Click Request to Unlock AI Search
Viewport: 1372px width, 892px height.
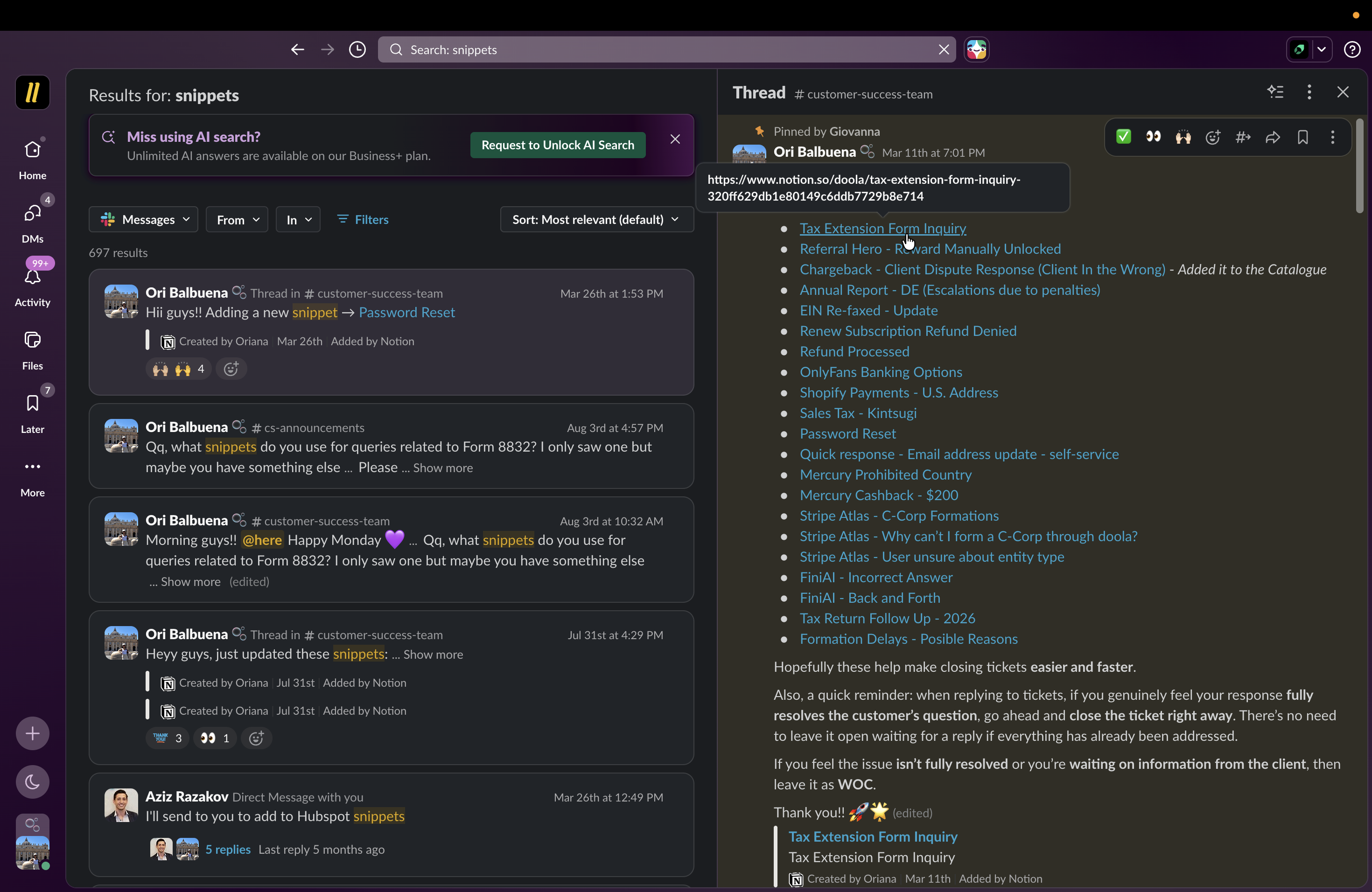pos(558,145)
